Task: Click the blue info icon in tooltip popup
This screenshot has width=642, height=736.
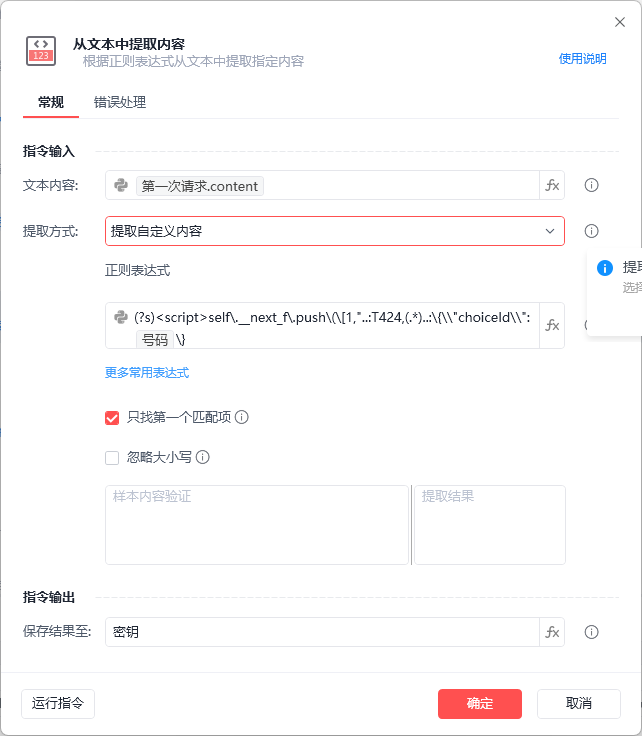Action: 604,268
